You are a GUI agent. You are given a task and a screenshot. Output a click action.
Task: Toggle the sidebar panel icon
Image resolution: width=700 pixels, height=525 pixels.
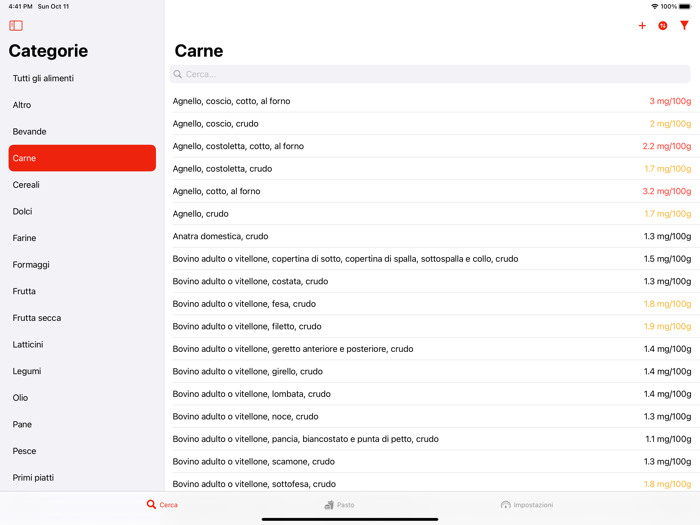point(16,25)
